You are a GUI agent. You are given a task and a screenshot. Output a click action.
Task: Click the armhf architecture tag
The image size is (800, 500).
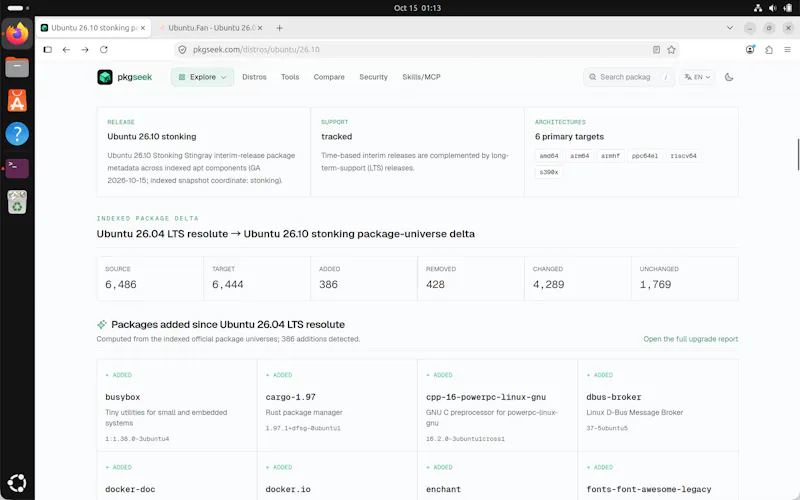[x=610, y=156]
